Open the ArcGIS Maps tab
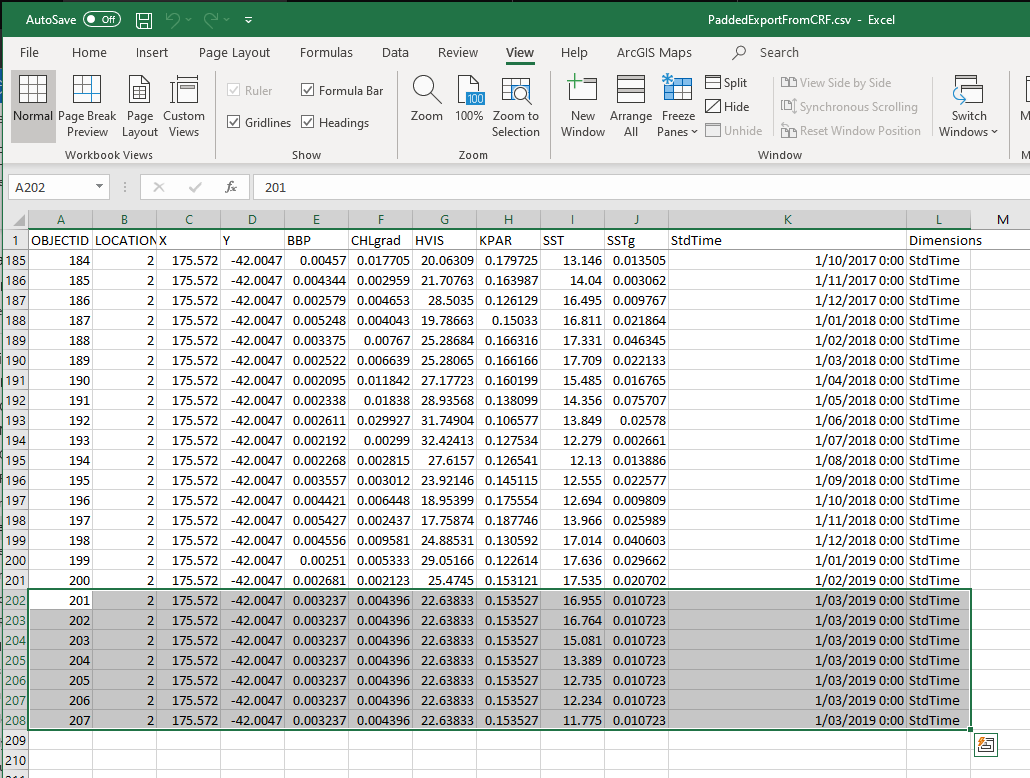The height and width of the screenshot is (778, 1030). 654,53
